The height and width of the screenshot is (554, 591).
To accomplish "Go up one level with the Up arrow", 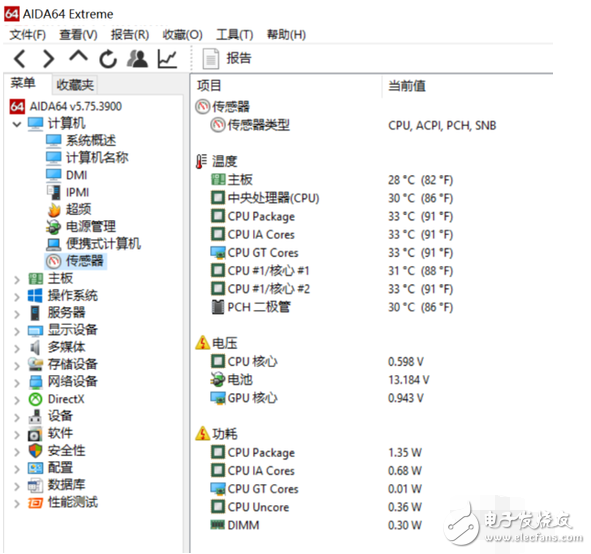I will pos(78,57).
